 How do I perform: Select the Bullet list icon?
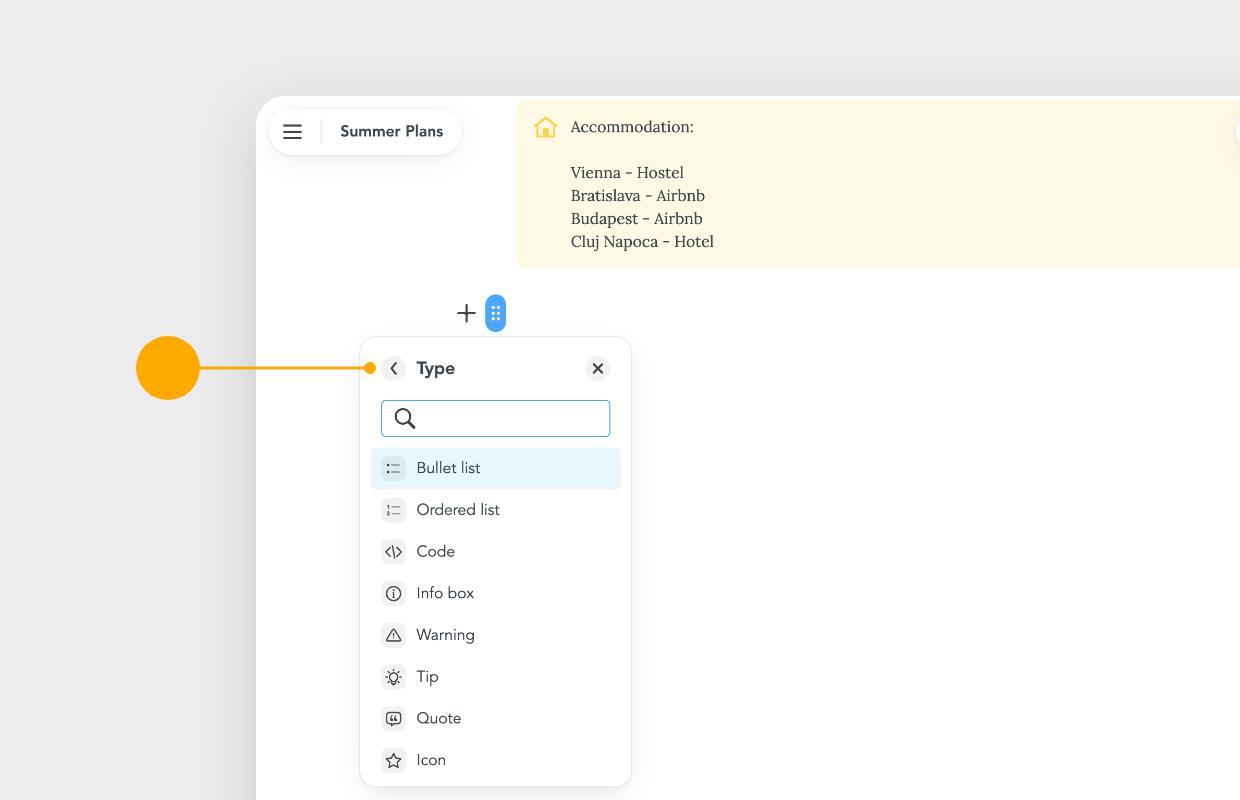(394, 468)
